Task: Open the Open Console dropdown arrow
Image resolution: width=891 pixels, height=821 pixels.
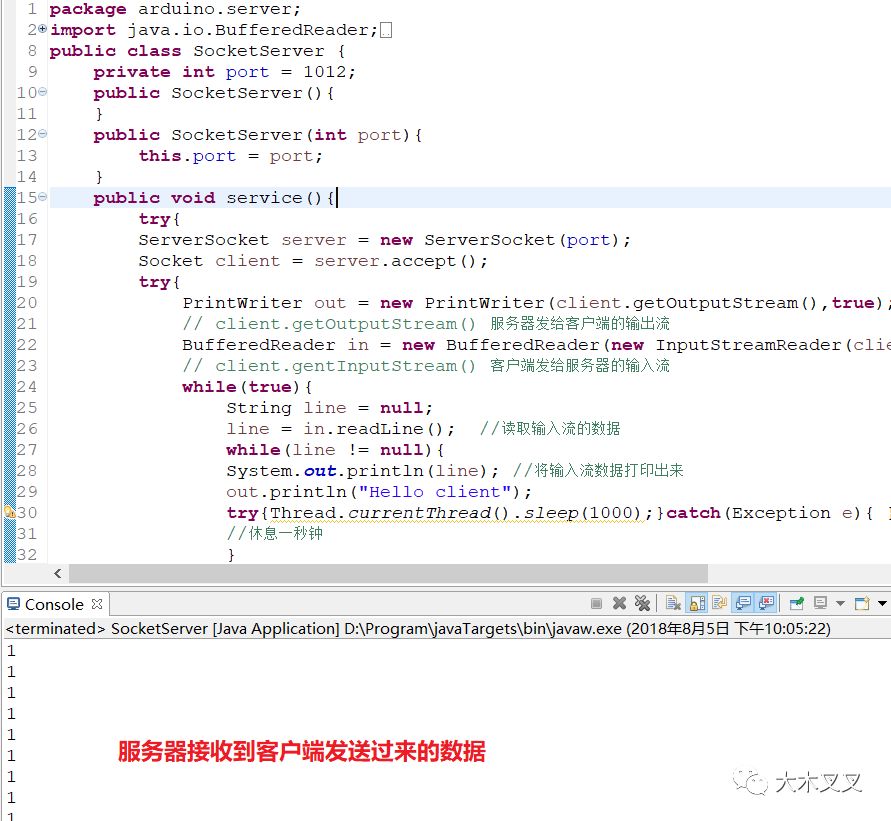Action: (x=882, y=604)
